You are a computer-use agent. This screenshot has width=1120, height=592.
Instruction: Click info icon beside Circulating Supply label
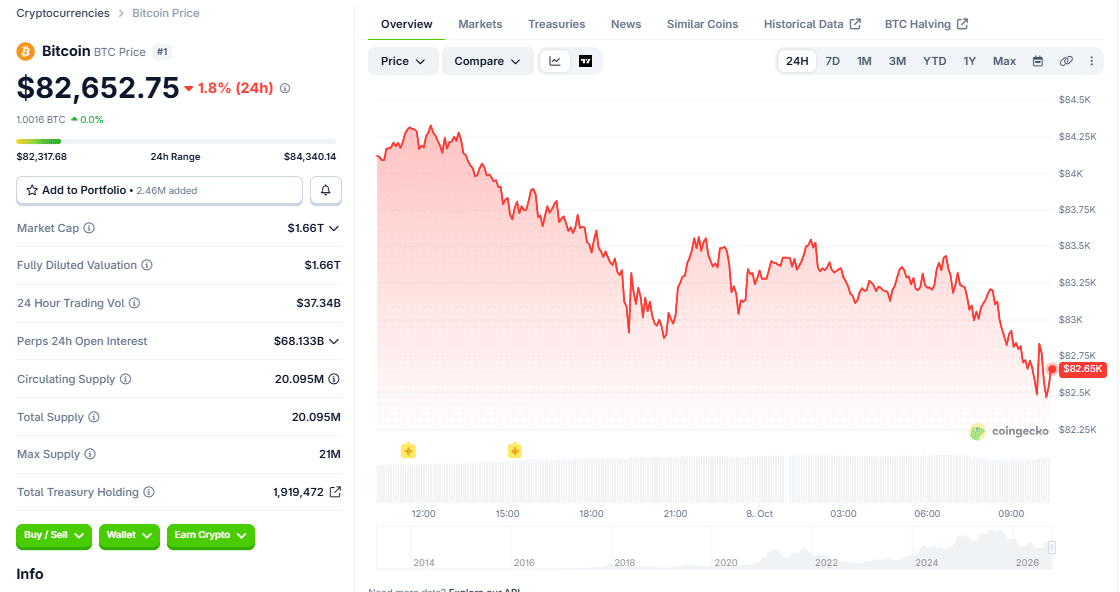(x=126, y=379)
